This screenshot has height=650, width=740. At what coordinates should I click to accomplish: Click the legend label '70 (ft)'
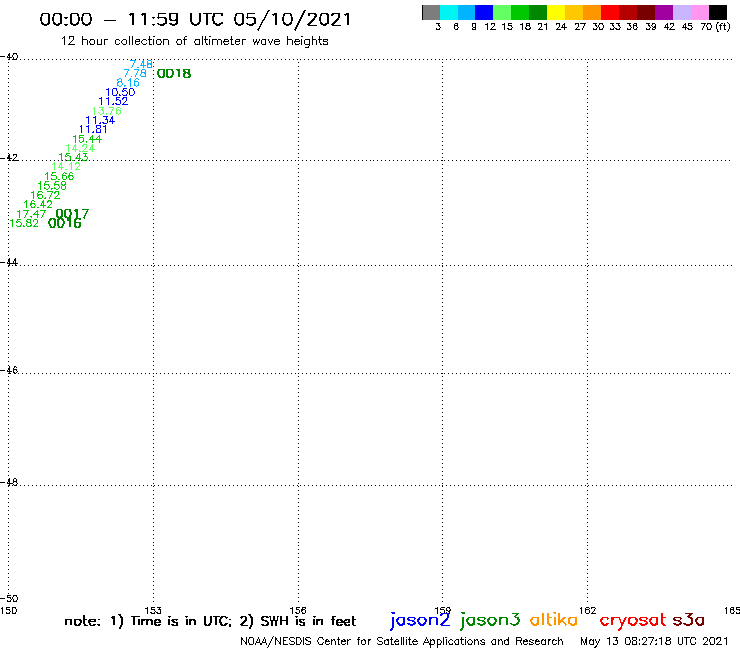click(x=715, y=26)
